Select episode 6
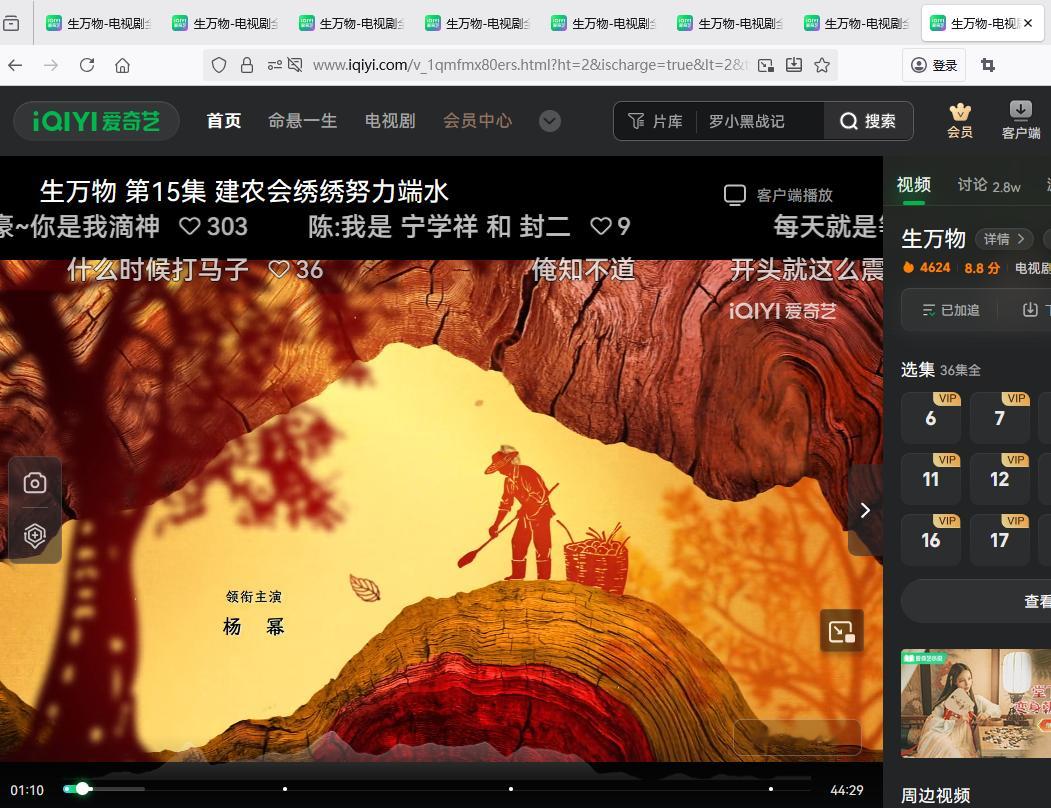Image resolution: width=1051 pixels, height=808 pixels. point(930,418)
